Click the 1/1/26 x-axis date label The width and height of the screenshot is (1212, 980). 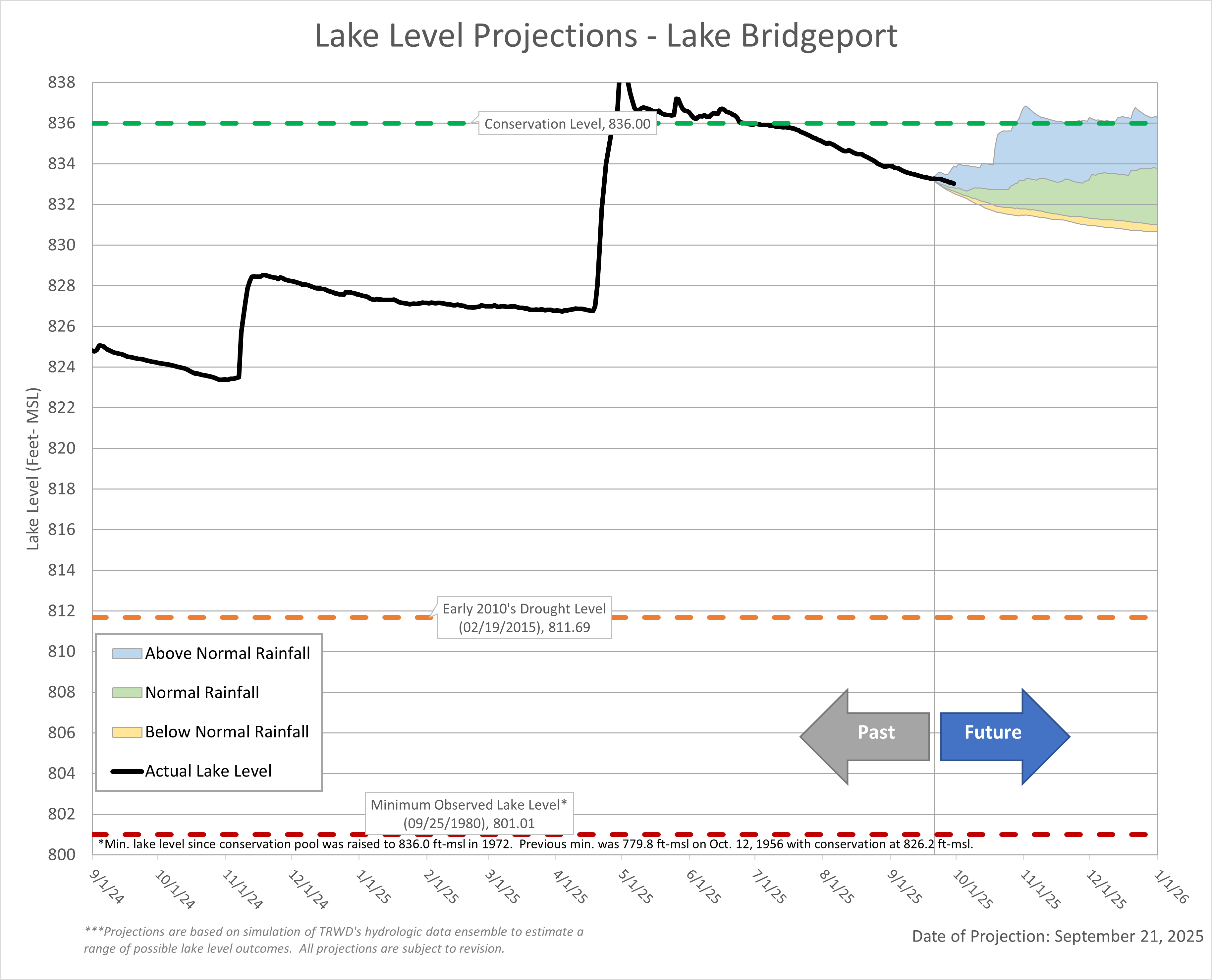pyautogui.click(x=1171, y=886)
